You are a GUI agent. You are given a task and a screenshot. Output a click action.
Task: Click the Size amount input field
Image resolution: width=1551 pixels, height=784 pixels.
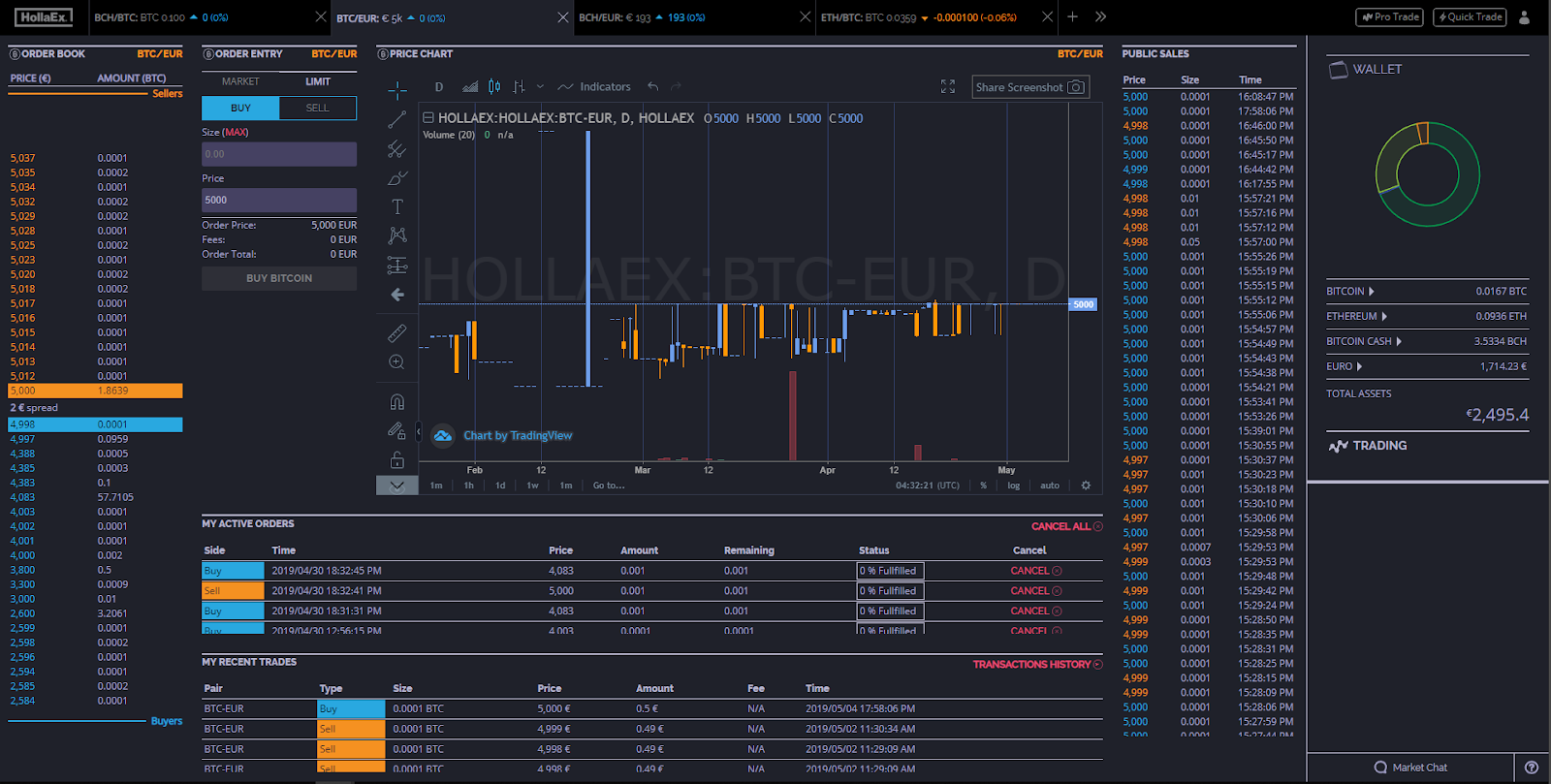(279, 154)
